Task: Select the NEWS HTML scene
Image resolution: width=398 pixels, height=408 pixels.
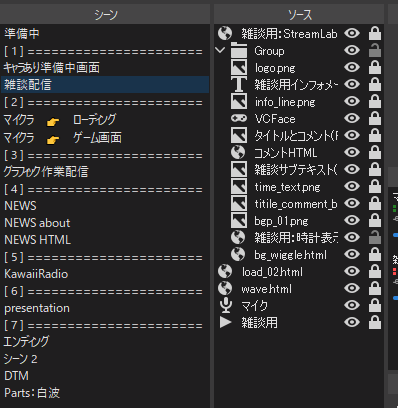Action: [105, 240]
